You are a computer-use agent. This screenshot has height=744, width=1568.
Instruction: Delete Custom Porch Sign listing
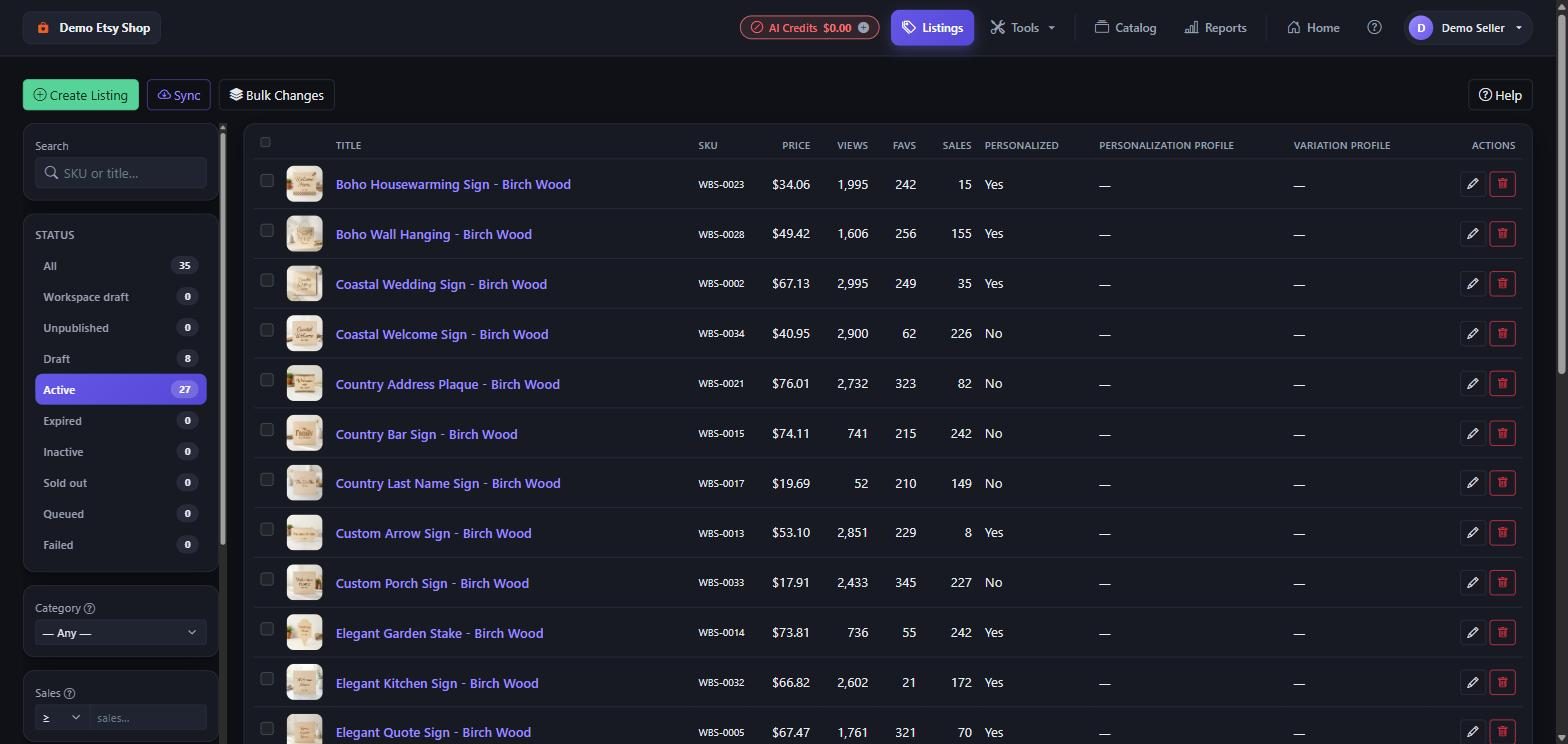click(1502, 583)
